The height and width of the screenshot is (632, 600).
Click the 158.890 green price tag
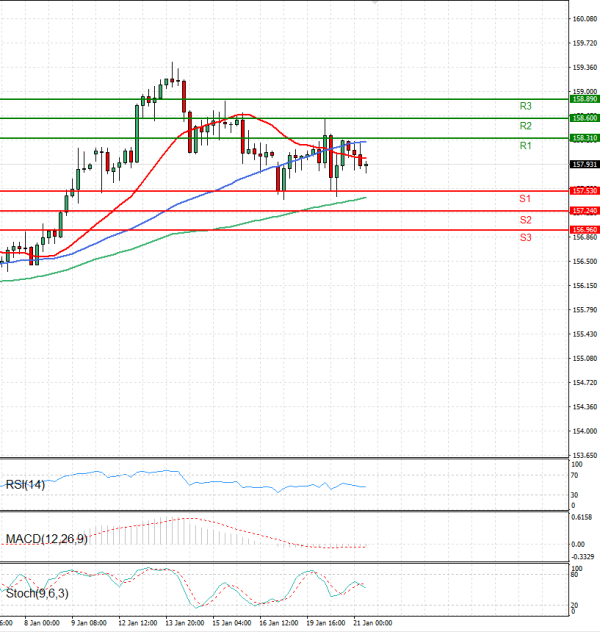coord(583,99)
